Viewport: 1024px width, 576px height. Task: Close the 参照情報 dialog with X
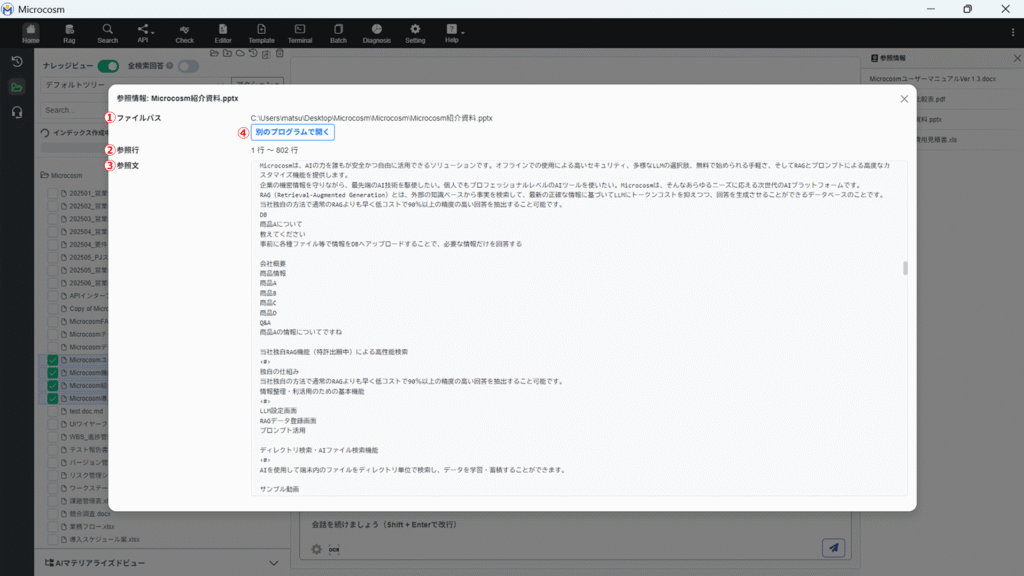click(904, 99)
